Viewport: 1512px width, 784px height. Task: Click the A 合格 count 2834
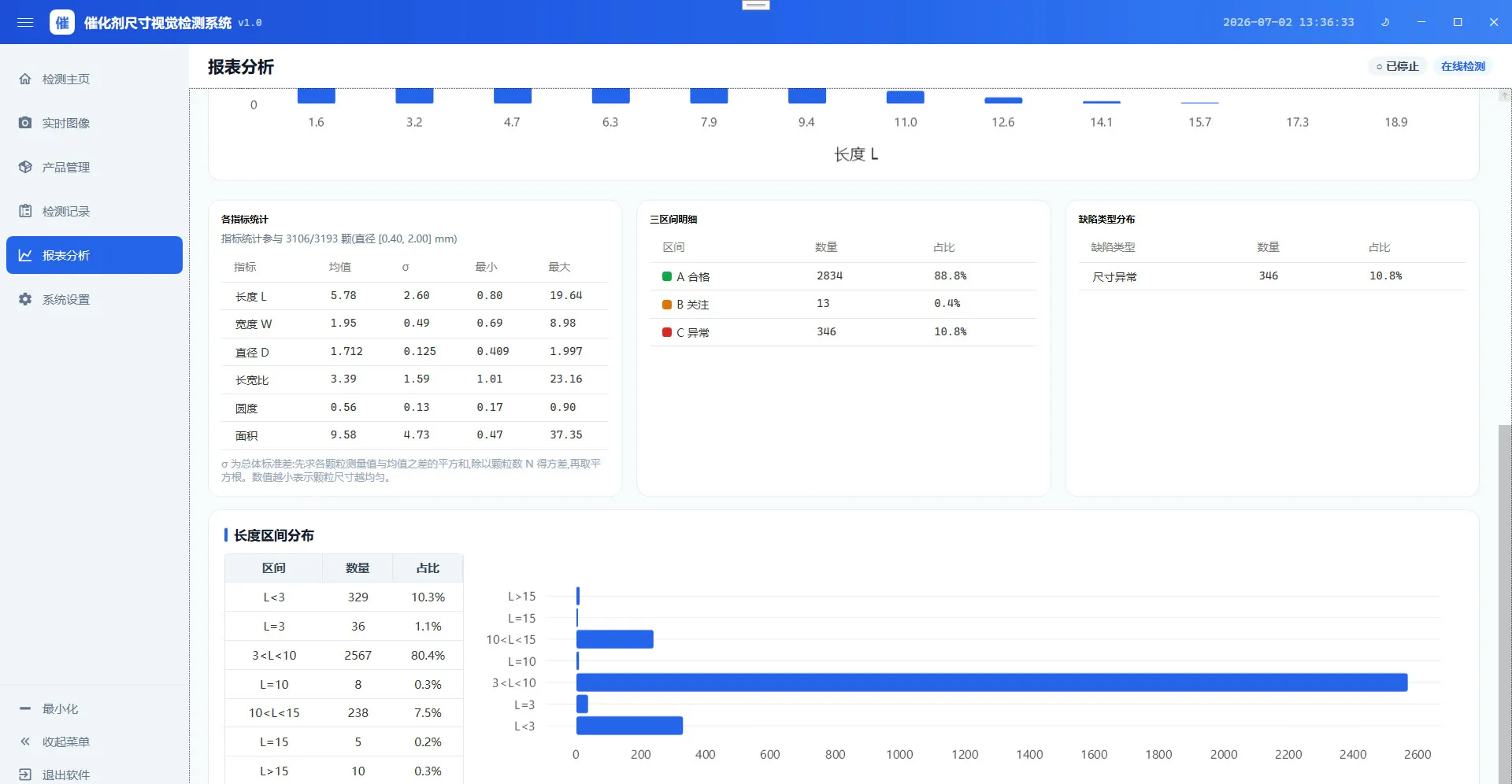[x=829, y=276]
